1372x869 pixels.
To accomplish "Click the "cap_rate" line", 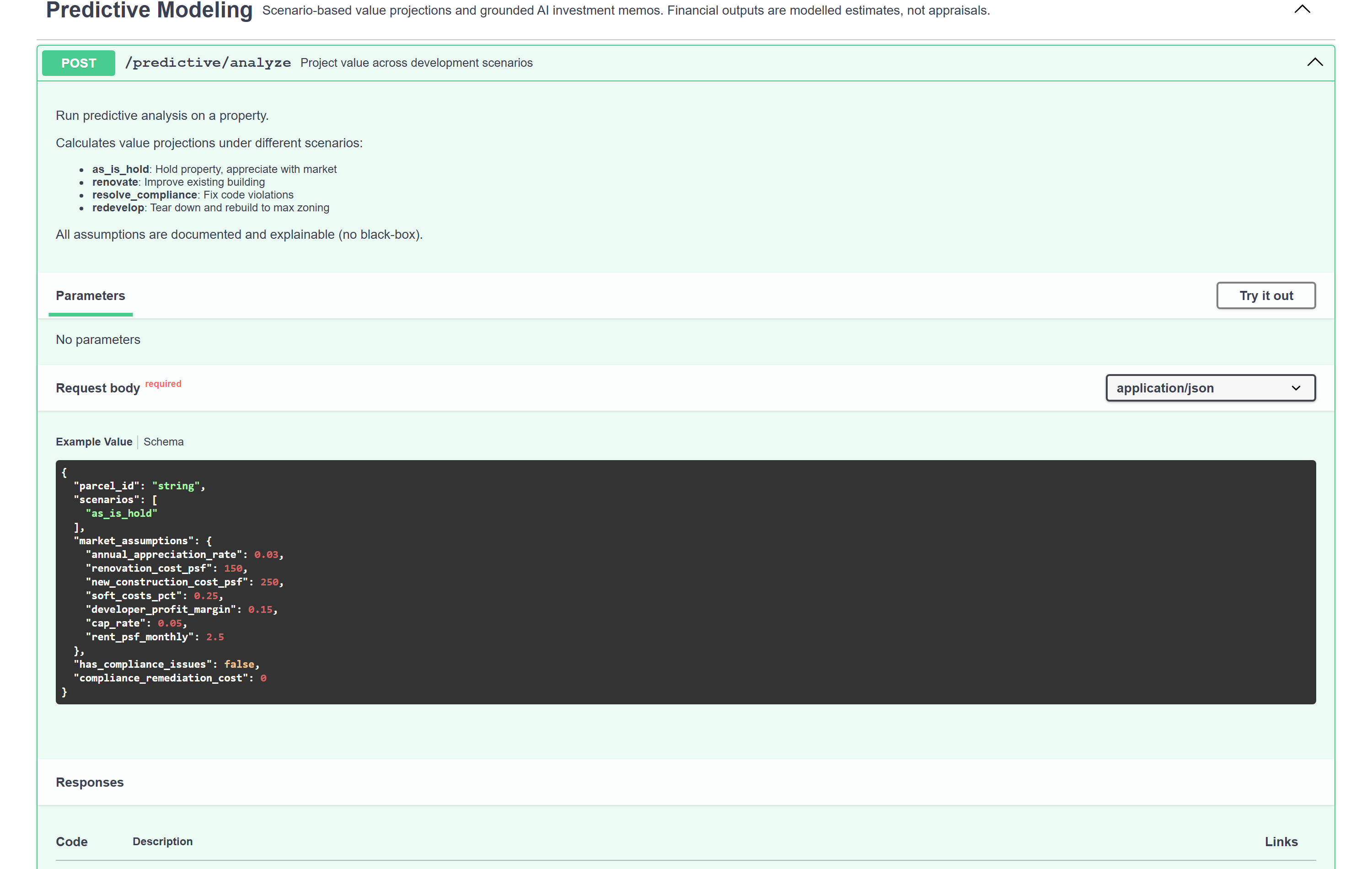I will click(x=136, y=623).
